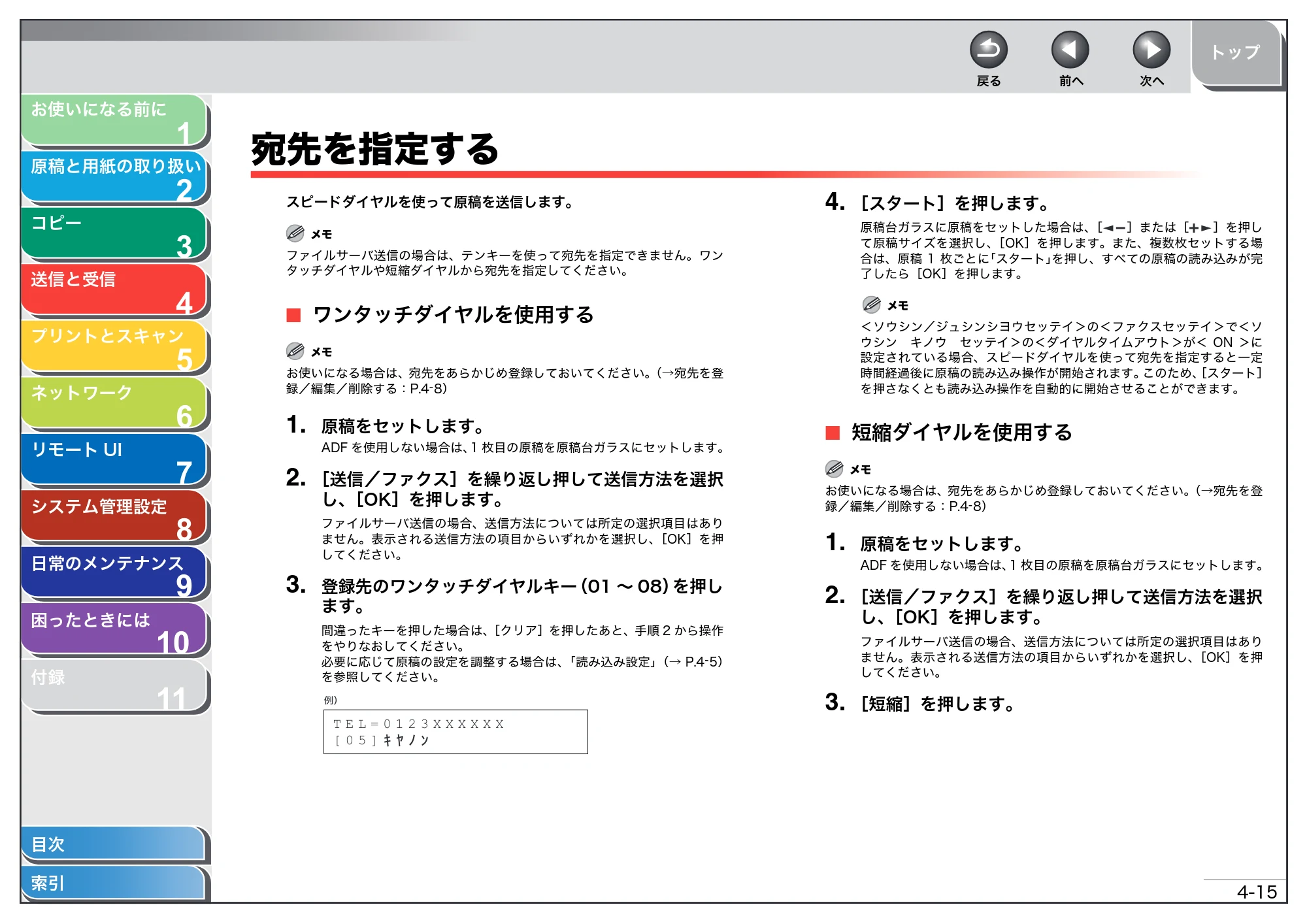Click the 戻る (back) round icon
1307x924 pixels.
click(x=988, y=50)
